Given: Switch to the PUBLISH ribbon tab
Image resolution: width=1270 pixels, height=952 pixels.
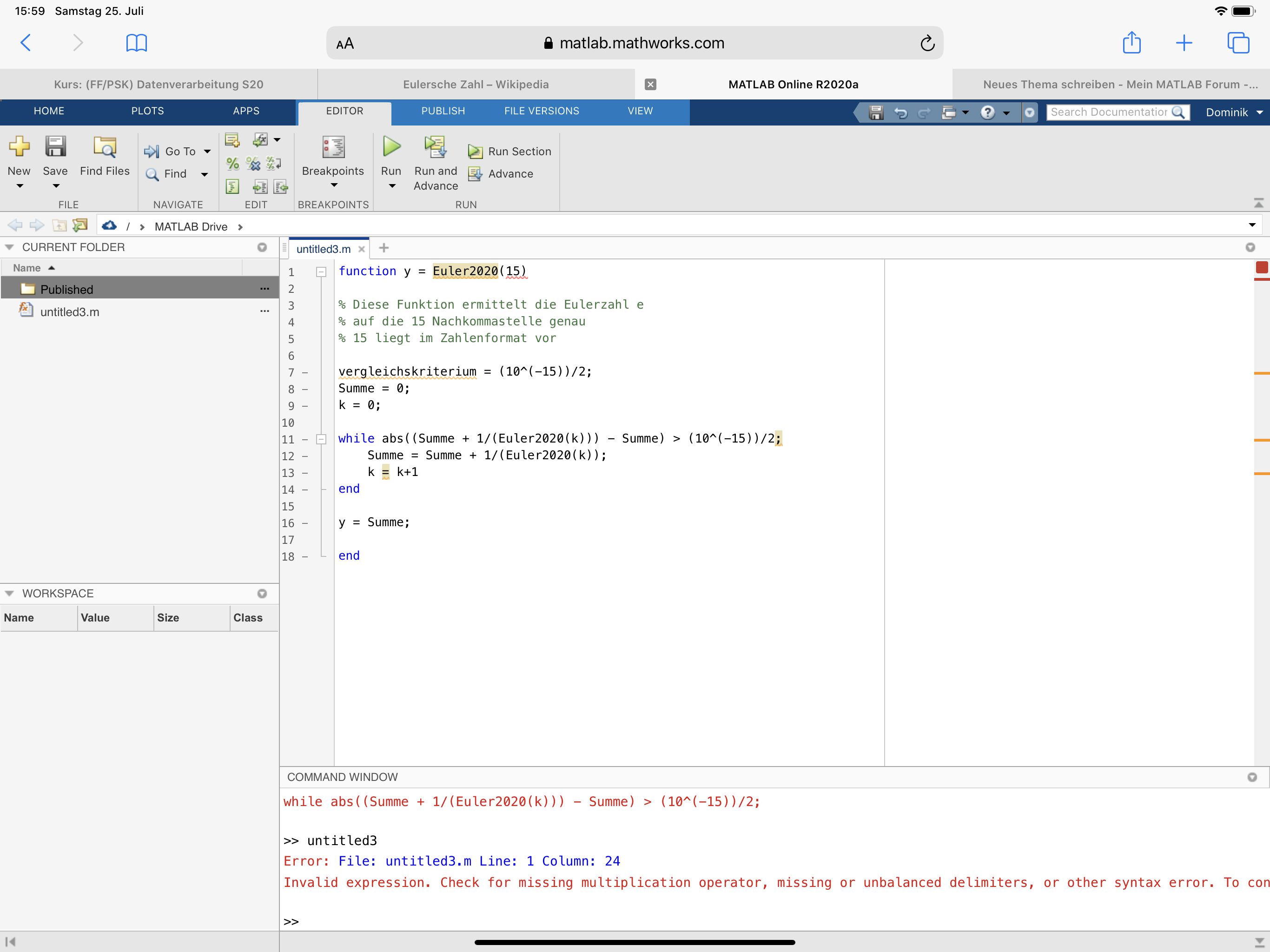Looking at the screenshot, I should (443, 112).
